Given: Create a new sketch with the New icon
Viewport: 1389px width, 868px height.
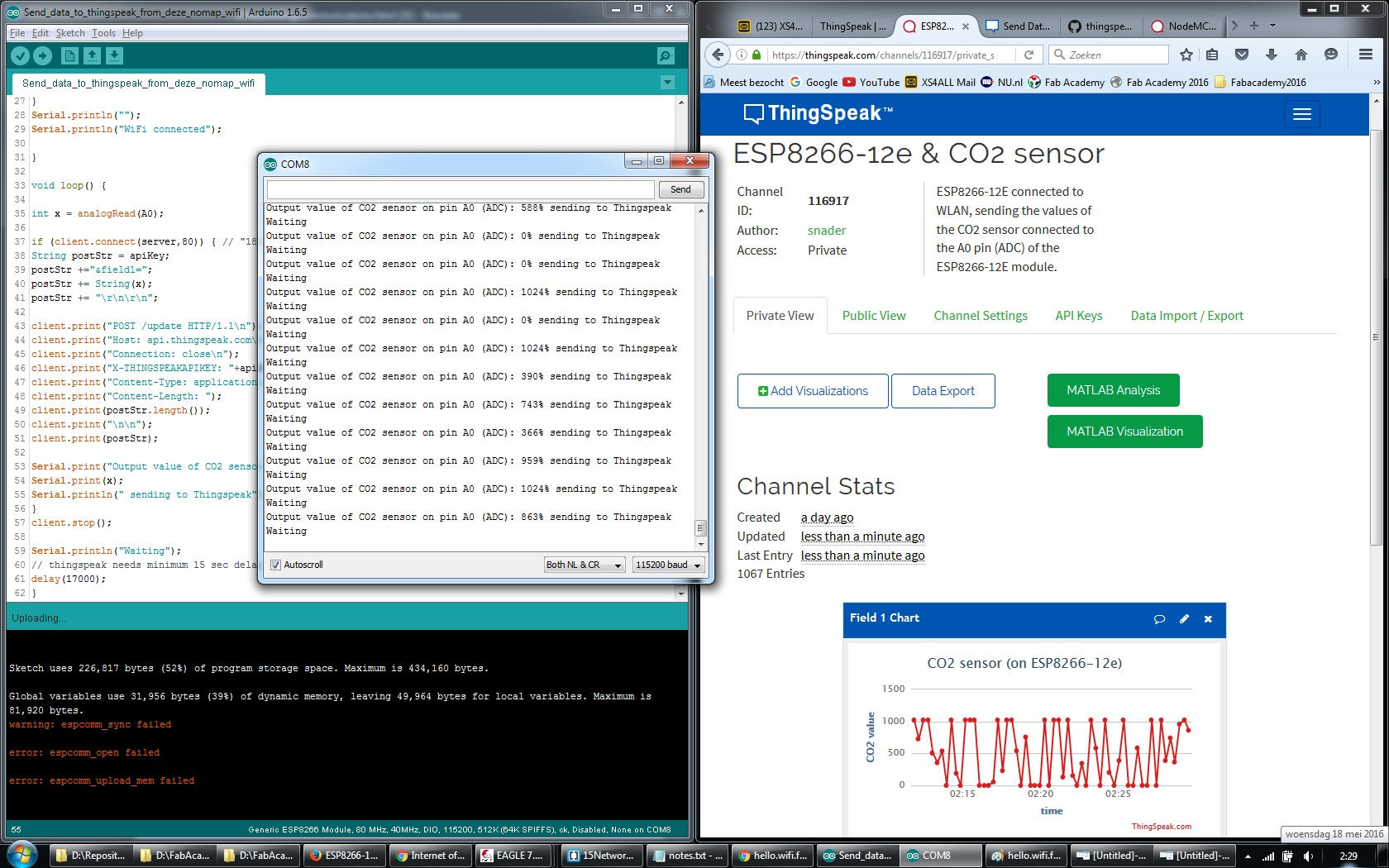Looking at the screenshot, I should pos(69,55).
